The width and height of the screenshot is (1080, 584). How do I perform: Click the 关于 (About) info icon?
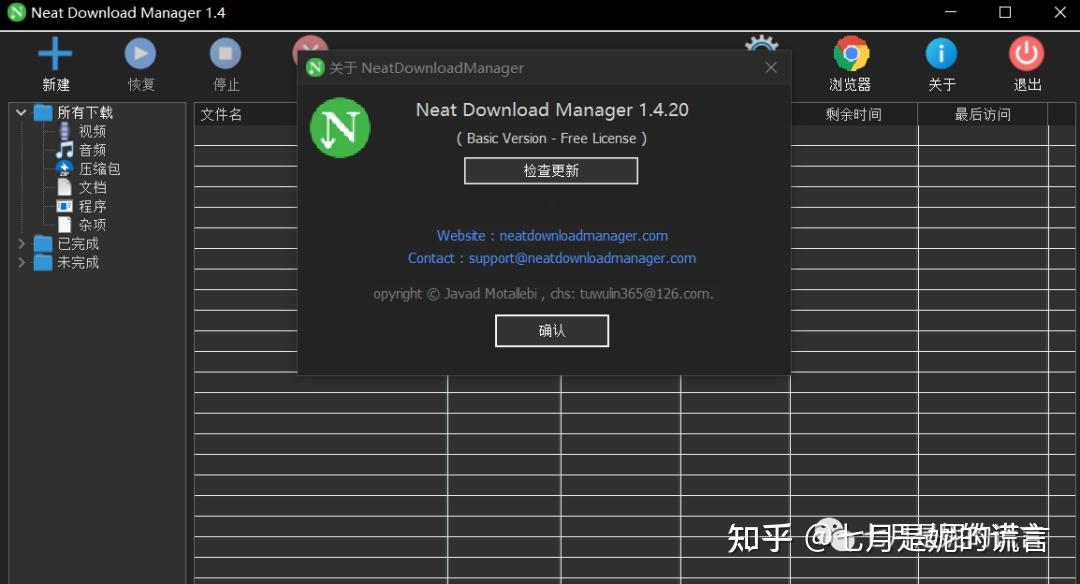pos(941,54)
